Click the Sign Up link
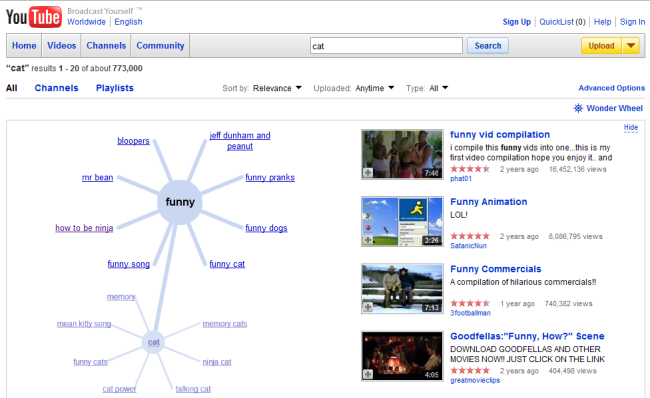The width and height of the screenshot is (650, 398). click(517, 22)
